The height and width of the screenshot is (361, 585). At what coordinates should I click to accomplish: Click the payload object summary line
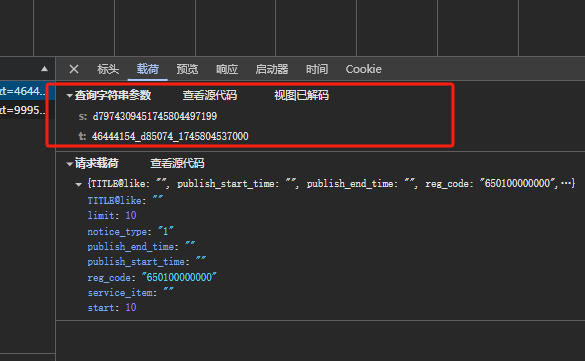pos(331,183)
